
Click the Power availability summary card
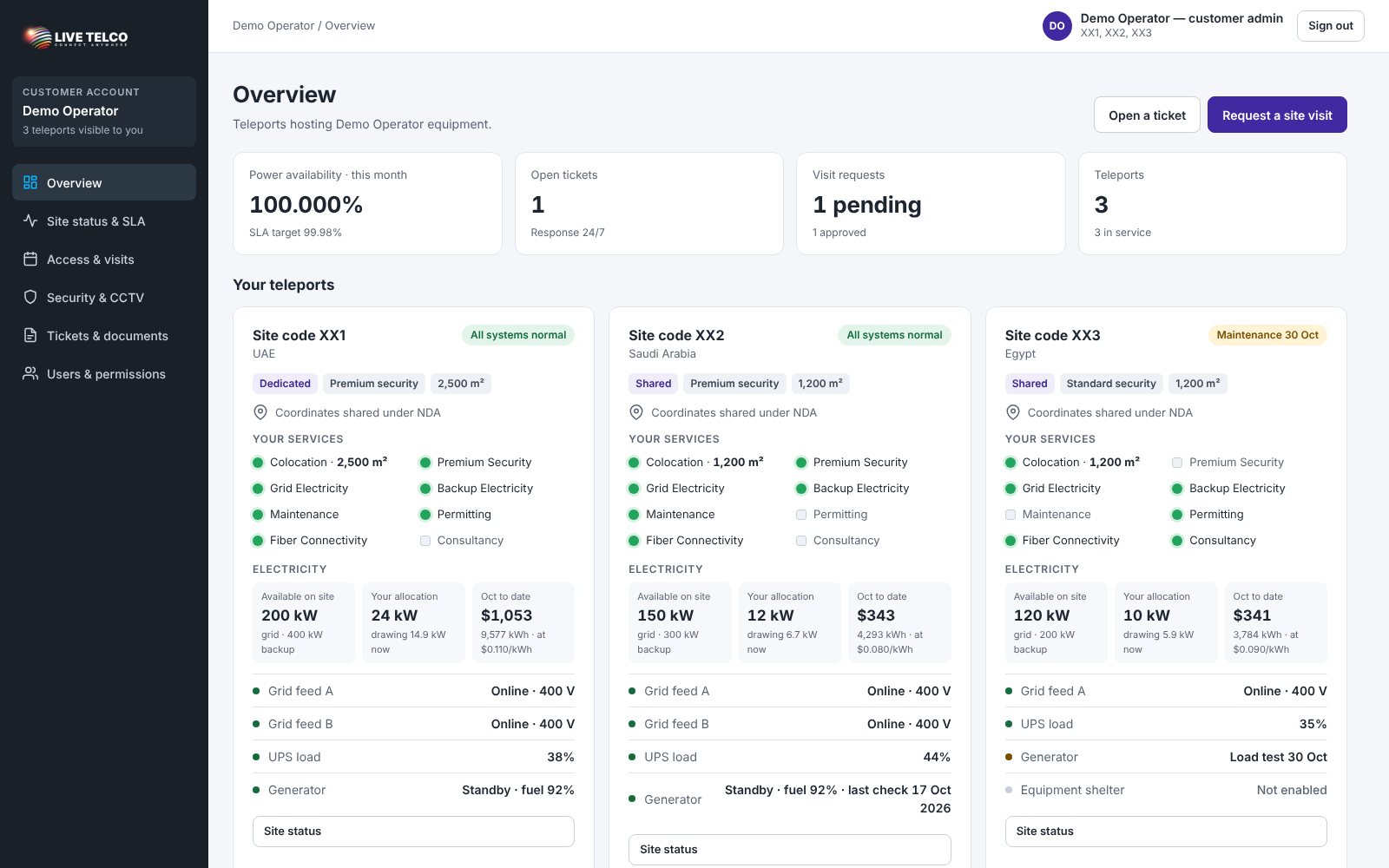coord(367,204)
